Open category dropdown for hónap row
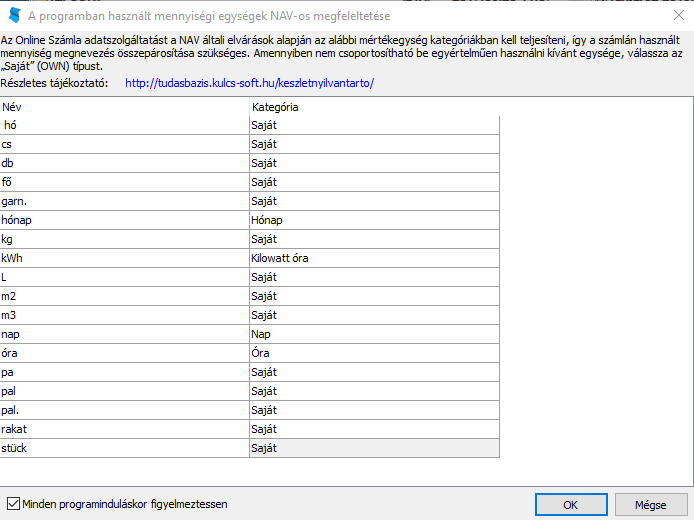The image size is (694, 520). pyautogui.click(x=373, y=220)
